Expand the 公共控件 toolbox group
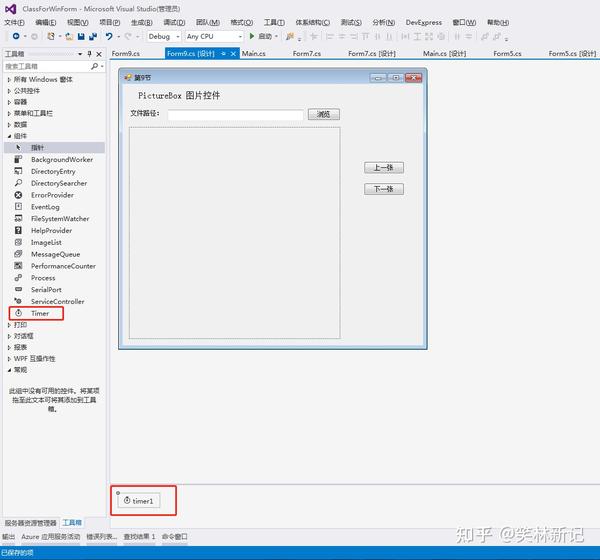Viewport: 600px width, 560px height. [9, 91]
